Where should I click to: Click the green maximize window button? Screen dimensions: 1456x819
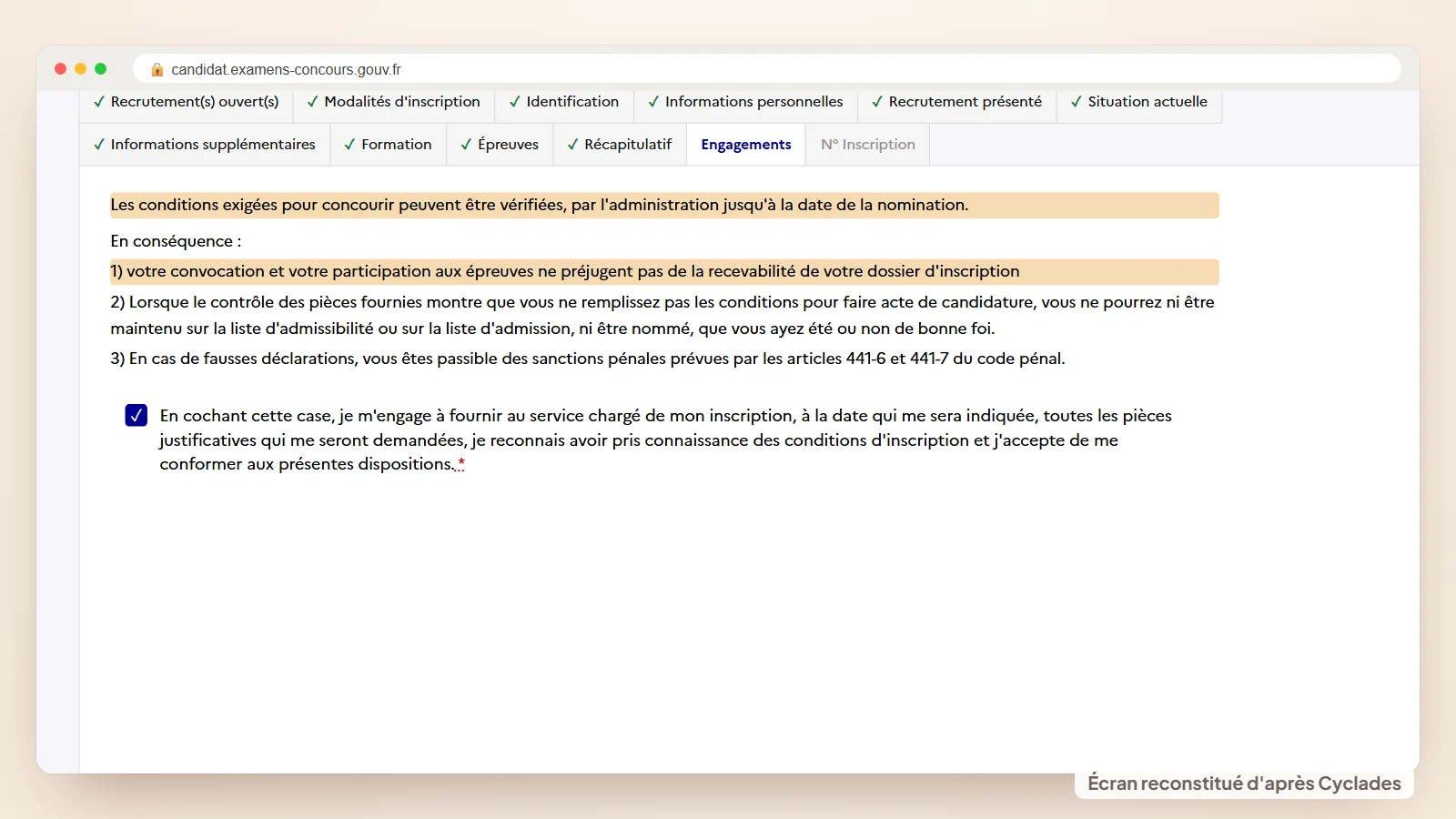tap(101, 69)
